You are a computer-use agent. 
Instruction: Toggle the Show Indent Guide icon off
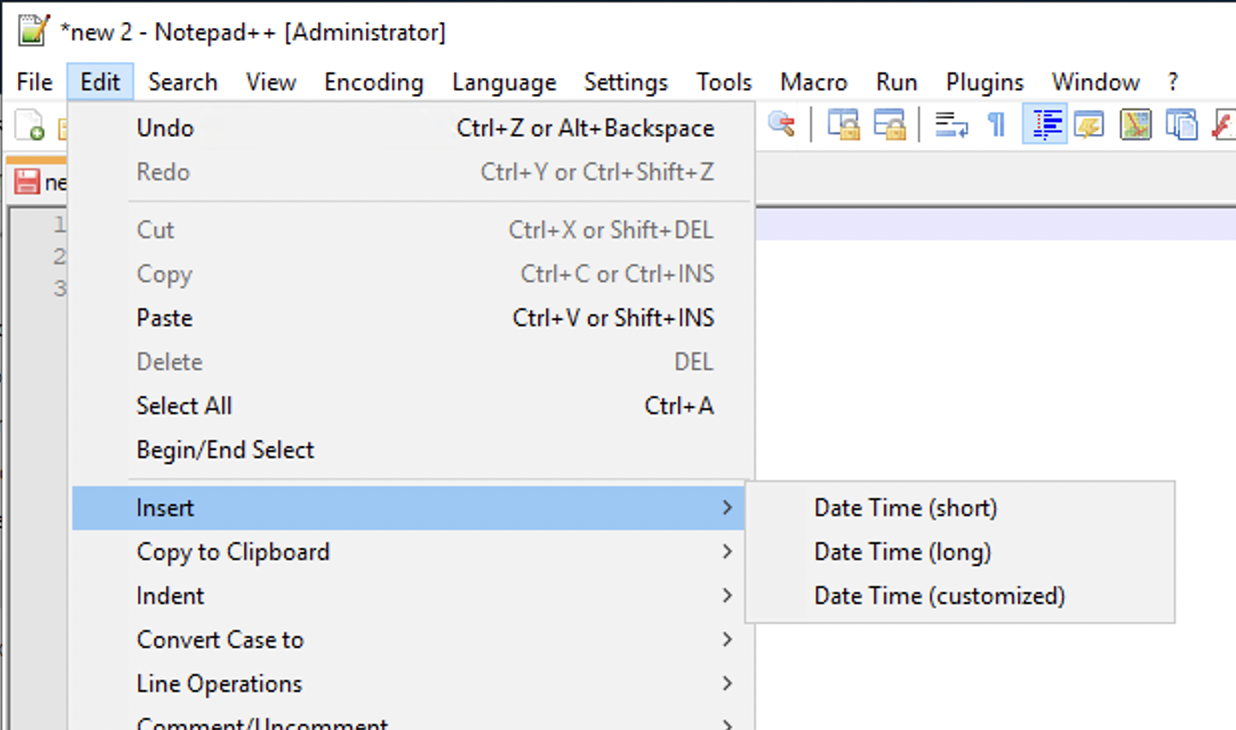pyautogui.click(x=1045, y=124)
